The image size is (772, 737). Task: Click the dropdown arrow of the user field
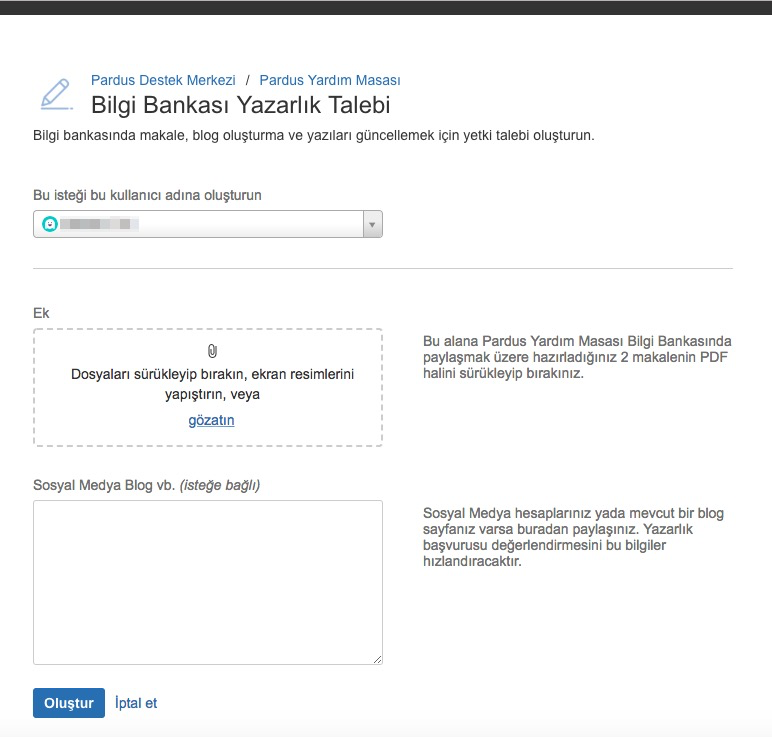[372, 224]
